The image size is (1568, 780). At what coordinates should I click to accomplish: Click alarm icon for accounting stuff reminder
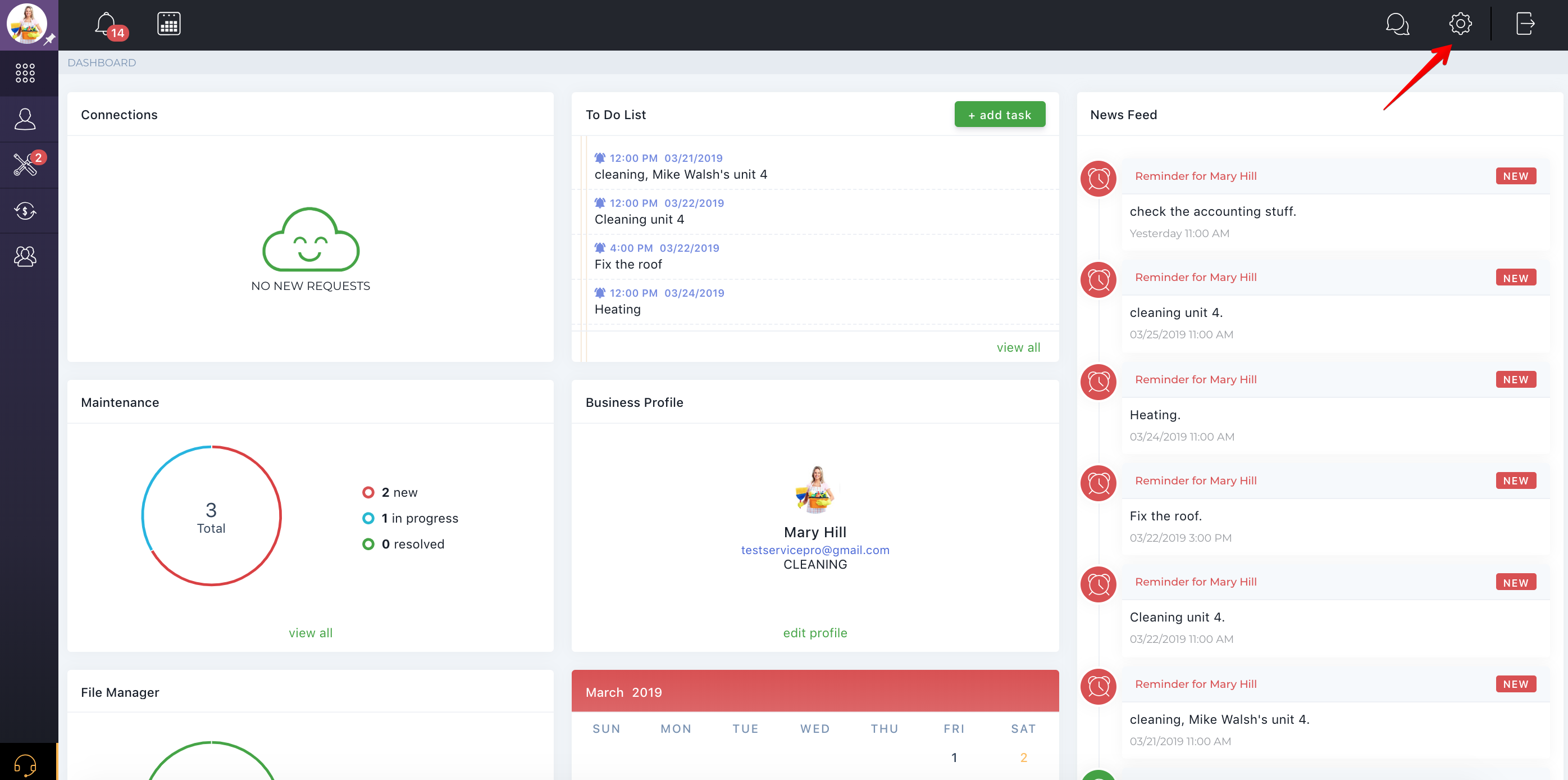(1098, 178)
